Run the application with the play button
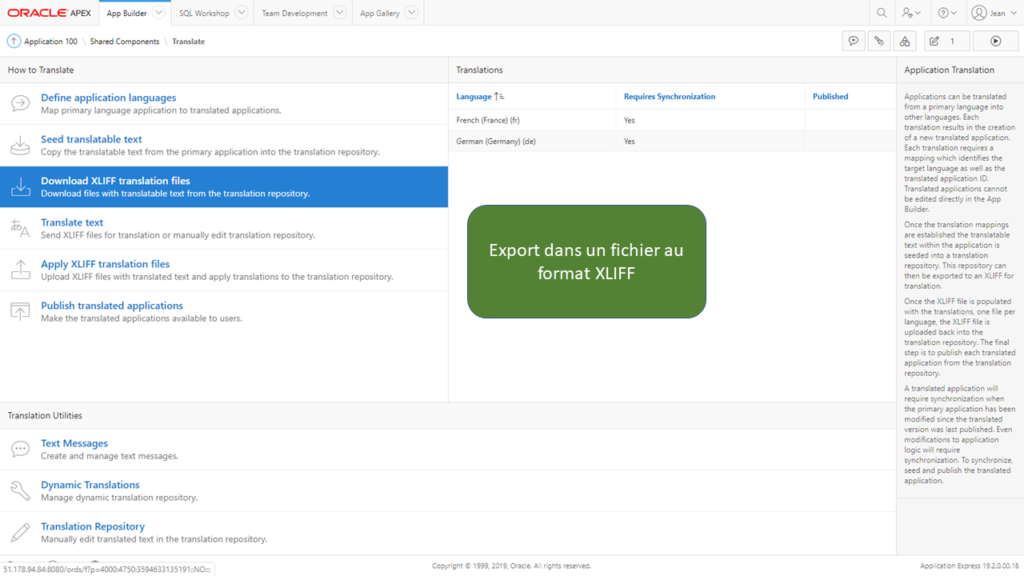 tap(995, 41)
